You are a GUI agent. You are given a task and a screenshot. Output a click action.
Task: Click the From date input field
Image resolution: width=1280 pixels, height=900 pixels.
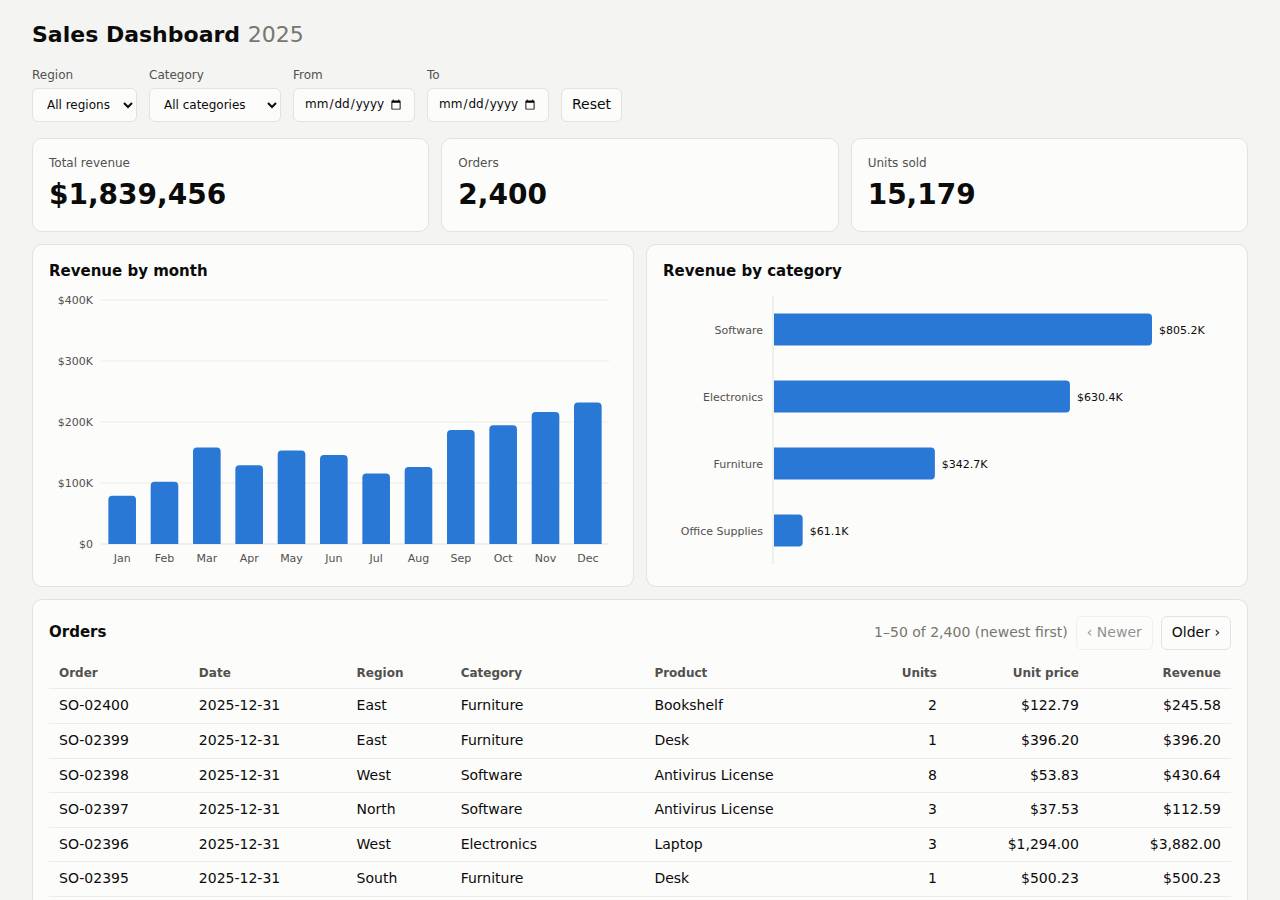354,105
